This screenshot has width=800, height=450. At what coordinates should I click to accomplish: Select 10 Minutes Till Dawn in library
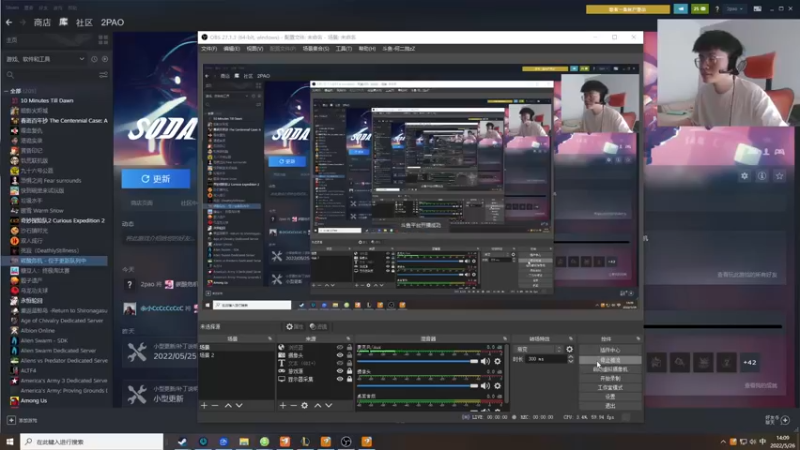(x=47, y=101)
